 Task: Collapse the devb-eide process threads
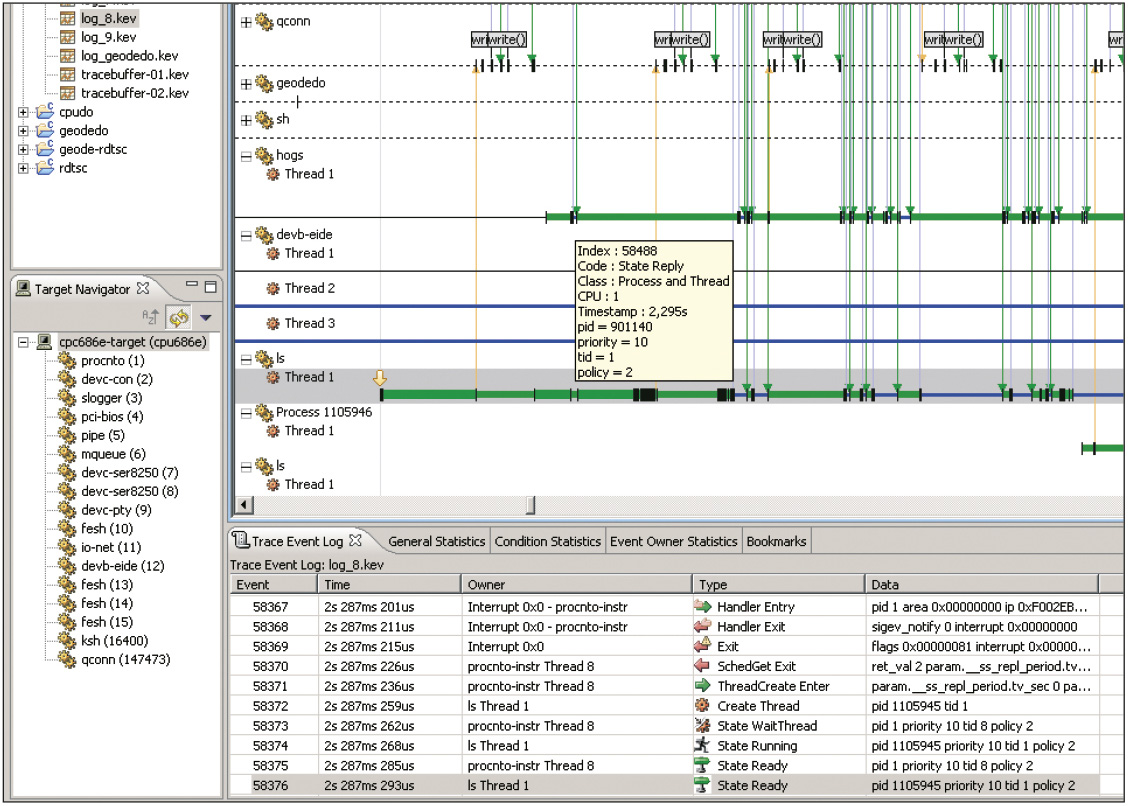246,236
